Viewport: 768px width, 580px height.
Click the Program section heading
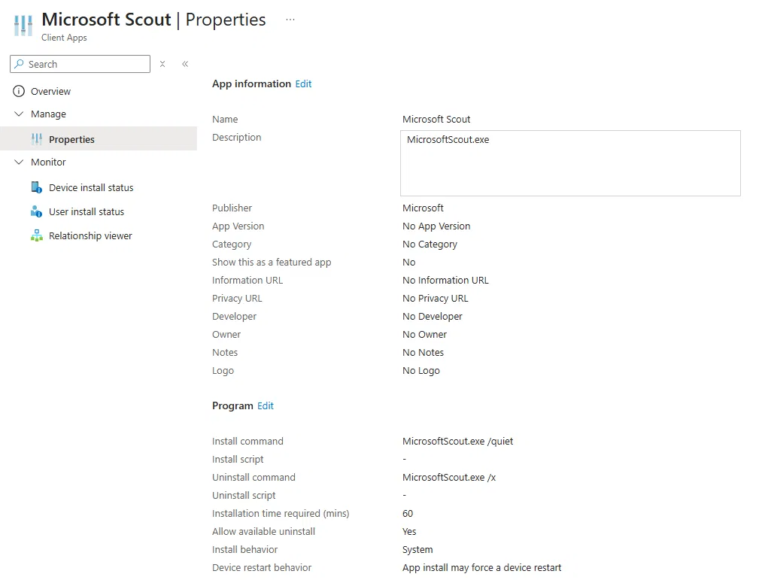tap(232, 406)
